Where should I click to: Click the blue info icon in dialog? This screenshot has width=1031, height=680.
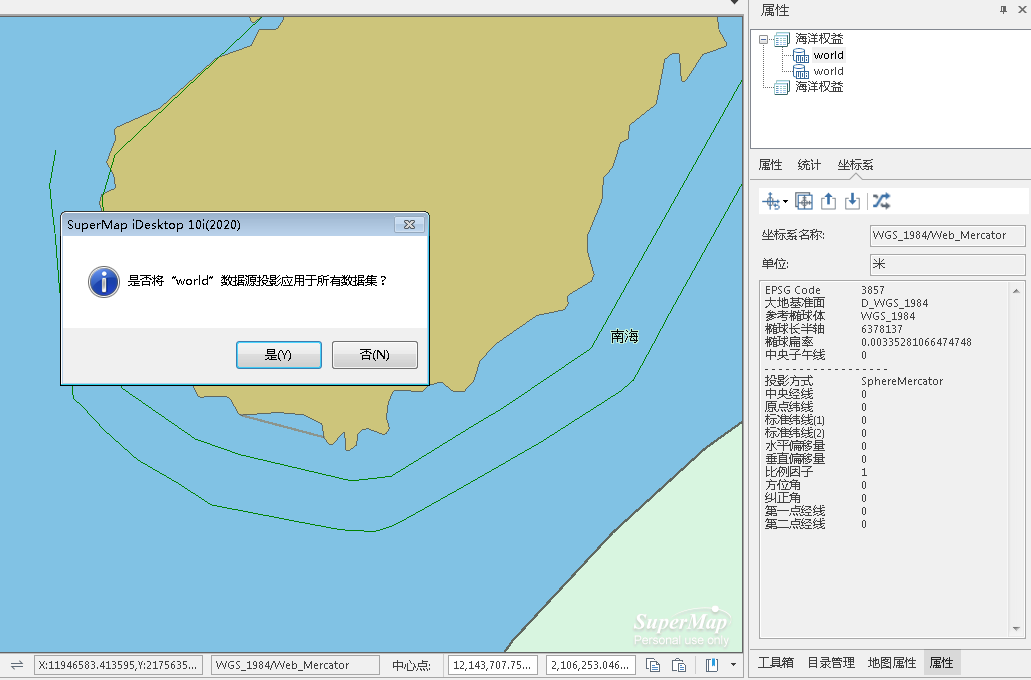(104, 282)
